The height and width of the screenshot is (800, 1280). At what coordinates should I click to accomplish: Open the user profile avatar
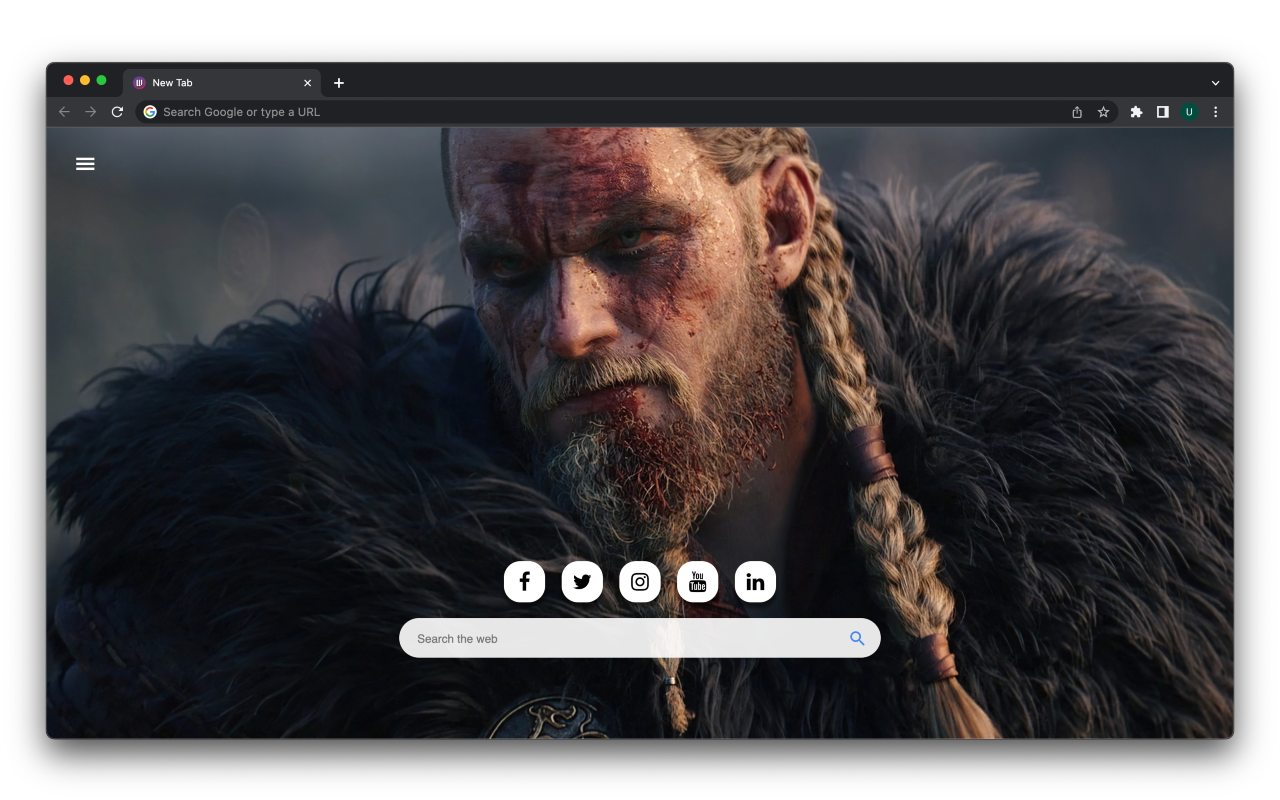click(1189, 112)
